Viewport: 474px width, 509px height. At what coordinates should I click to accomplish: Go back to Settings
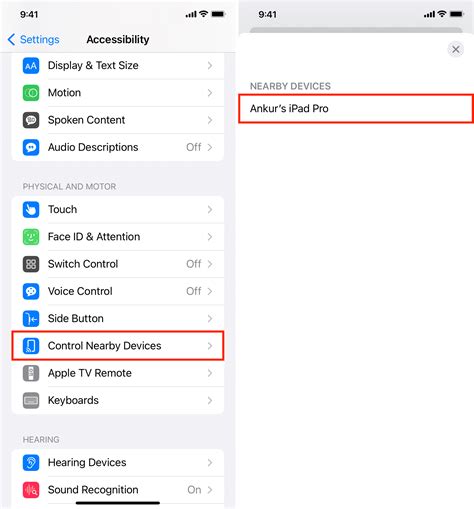click(x=33, y=39)
